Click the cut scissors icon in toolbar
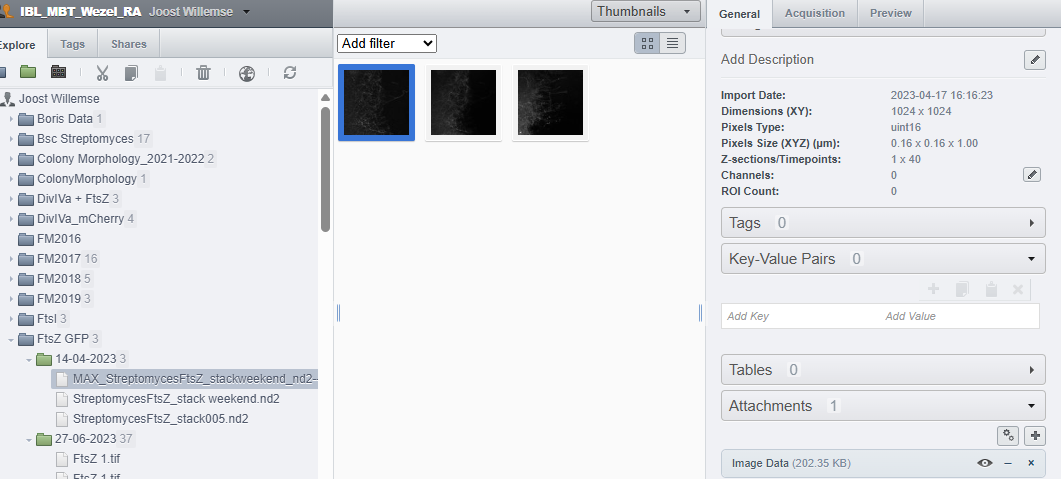 pos(102,73)
